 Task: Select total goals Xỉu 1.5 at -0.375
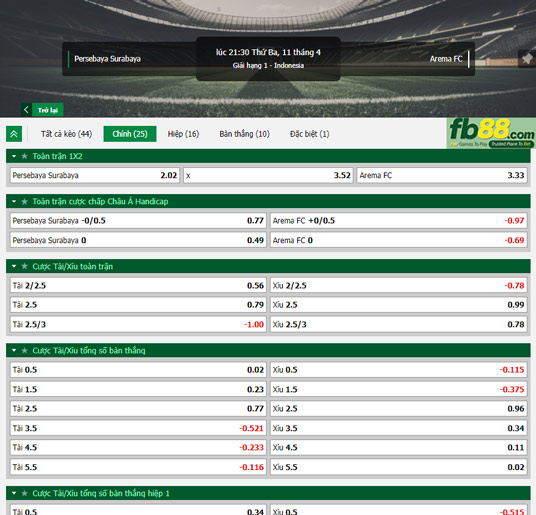[x=399, y=389]
